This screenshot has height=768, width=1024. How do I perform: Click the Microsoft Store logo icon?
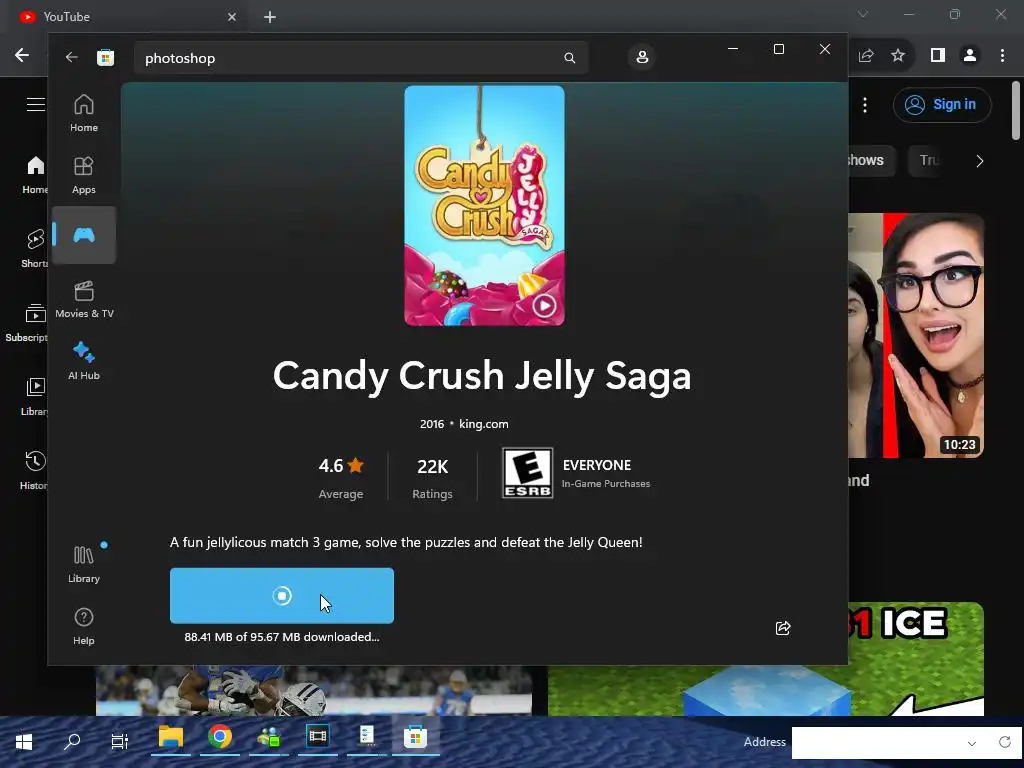pos(105,57)
